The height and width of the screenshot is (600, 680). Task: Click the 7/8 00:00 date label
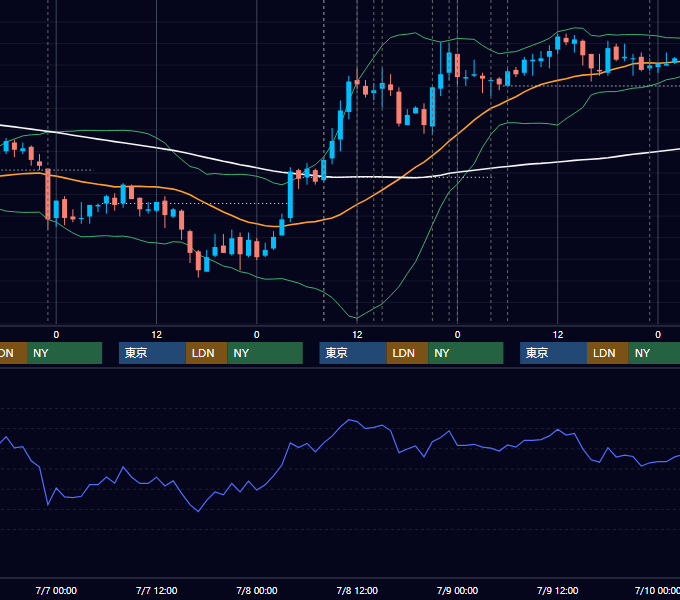pos(256,590)
